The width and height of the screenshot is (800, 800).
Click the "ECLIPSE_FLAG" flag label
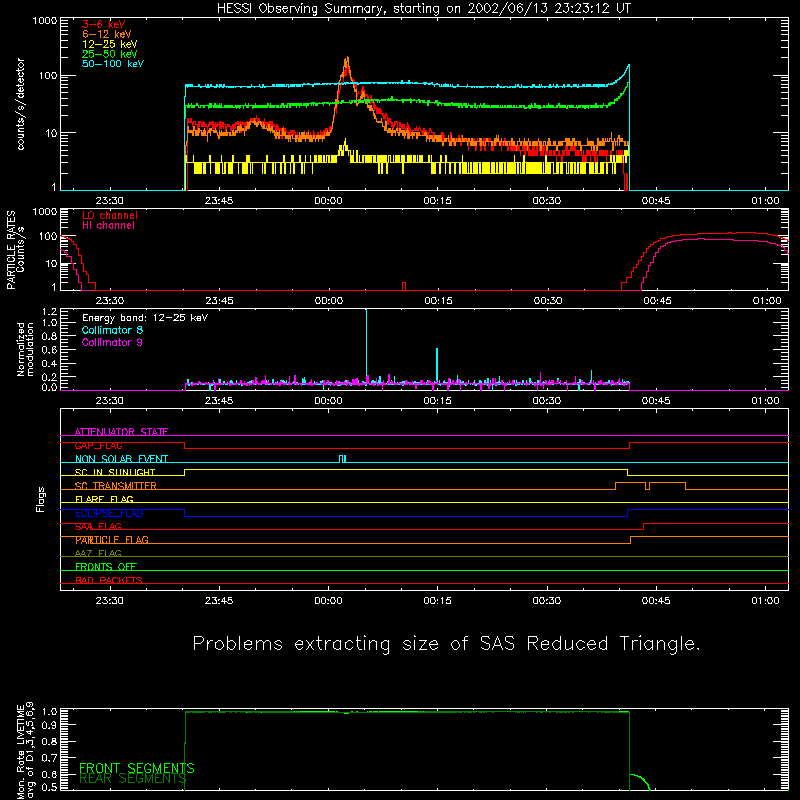coord(109,513)
